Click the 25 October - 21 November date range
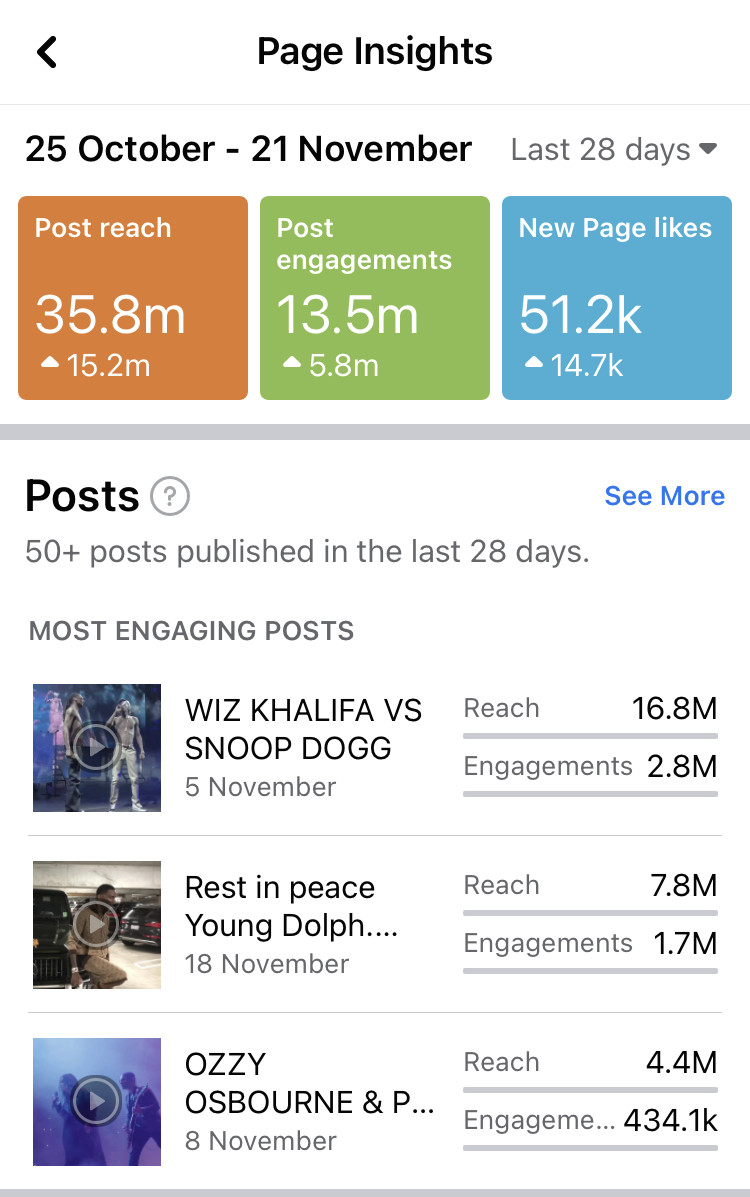The image size is (750, 1197). (x=248, y=150)
